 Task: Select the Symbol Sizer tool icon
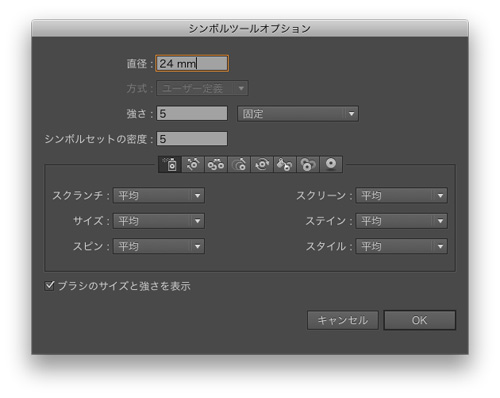(x=239, y=164)
